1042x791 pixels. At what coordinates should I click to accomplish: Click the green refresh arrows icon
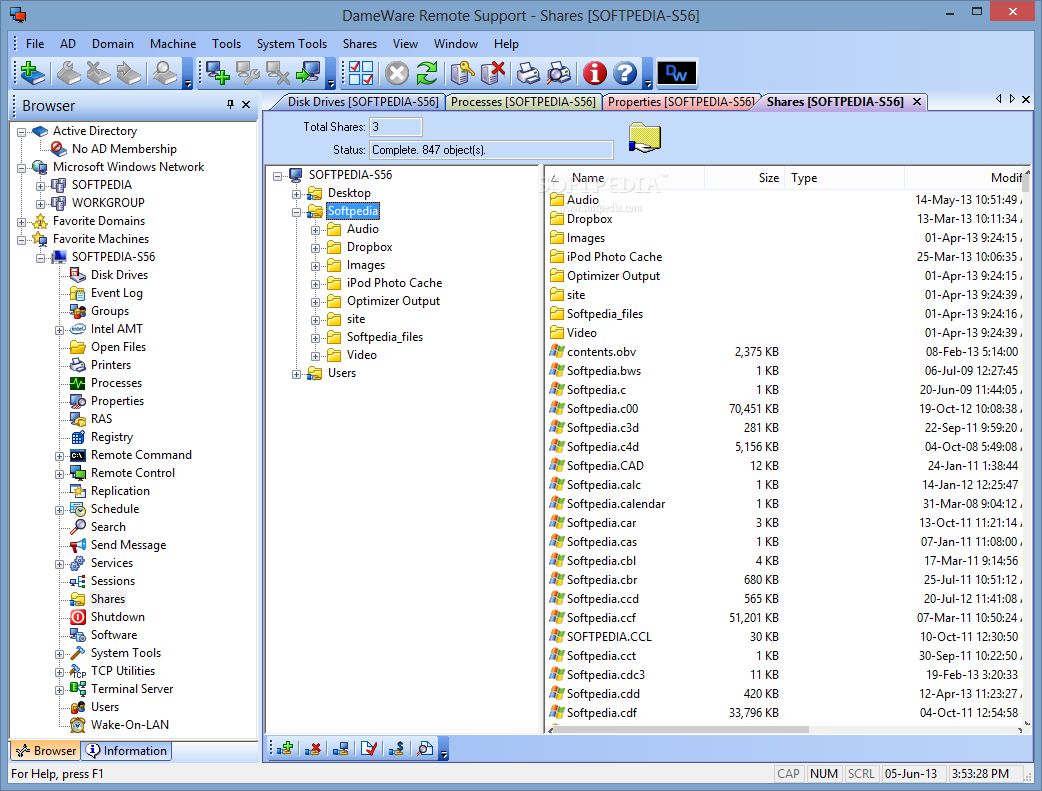pyautogui.click(x=427, y=73)
